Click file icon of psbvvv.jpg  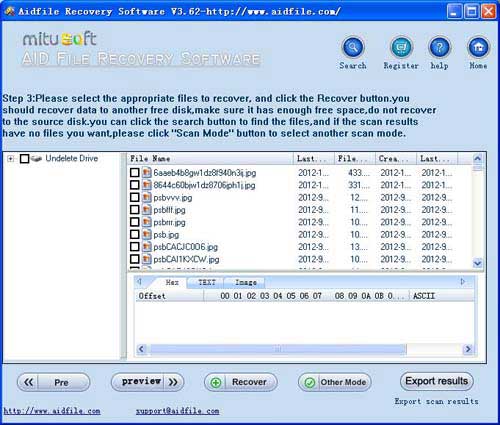pos(146,197)
